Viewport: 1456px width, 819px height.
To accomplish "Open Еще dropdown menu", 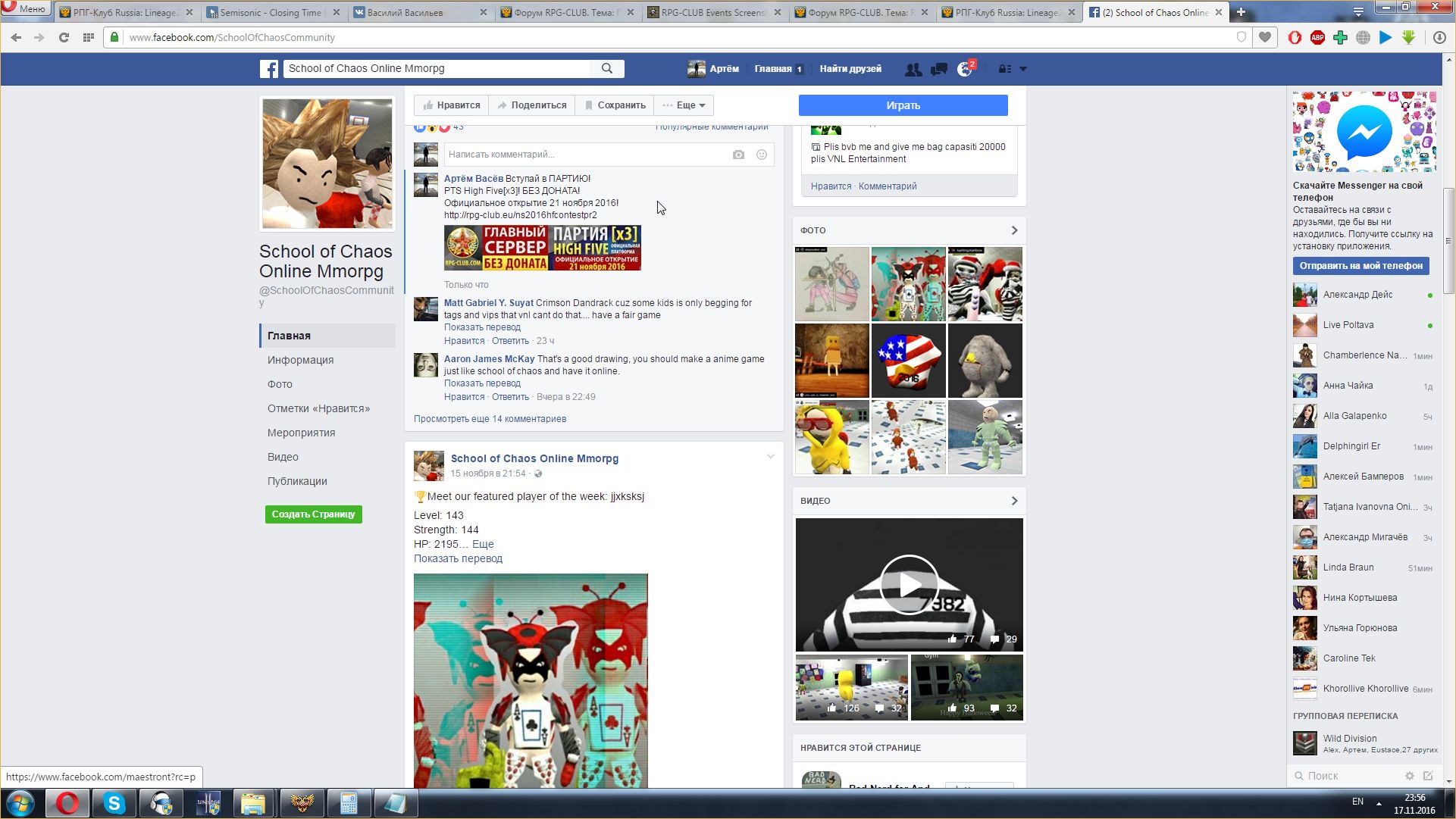I will 684,105.
